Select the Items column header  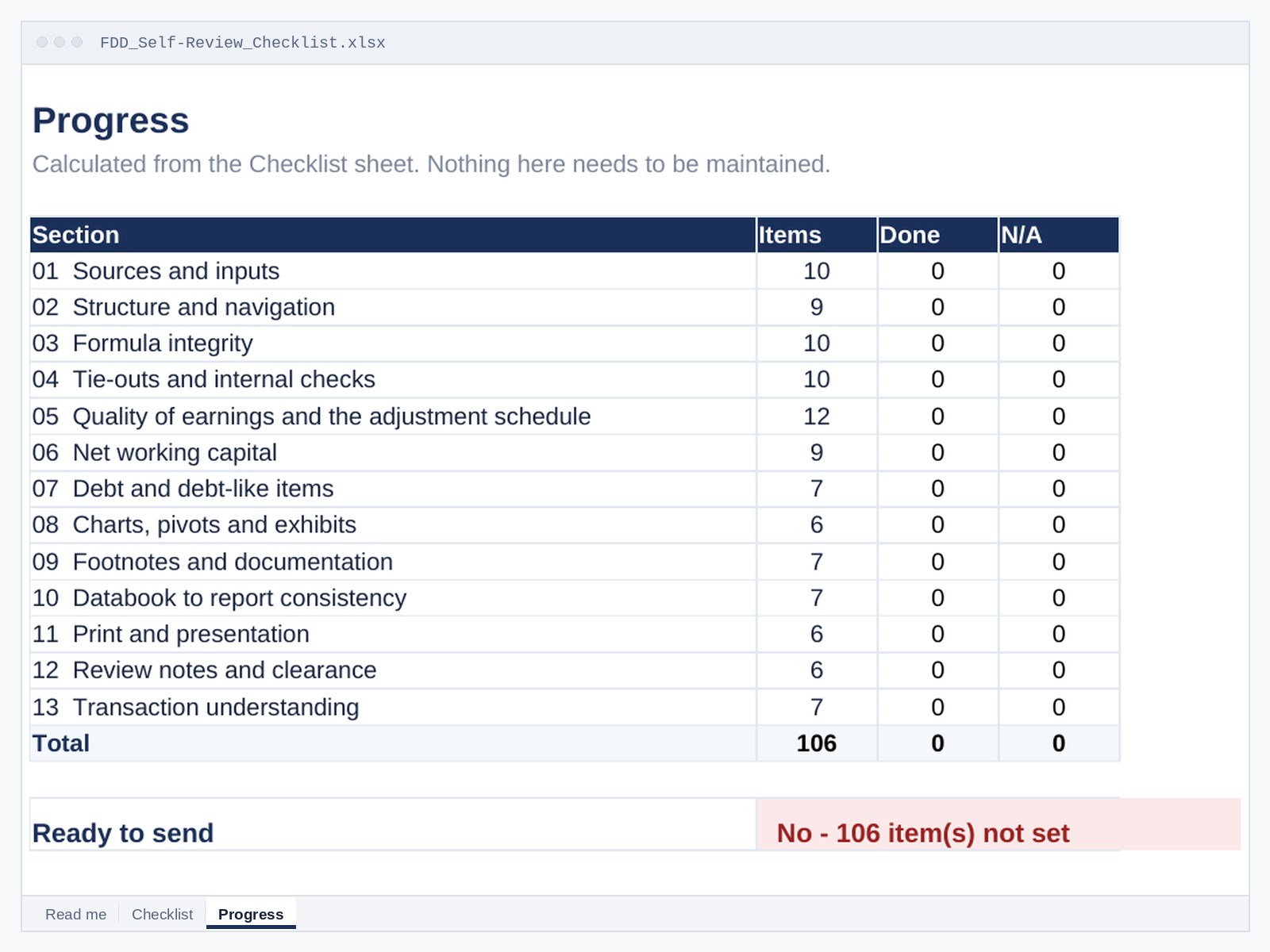point(817,235)
